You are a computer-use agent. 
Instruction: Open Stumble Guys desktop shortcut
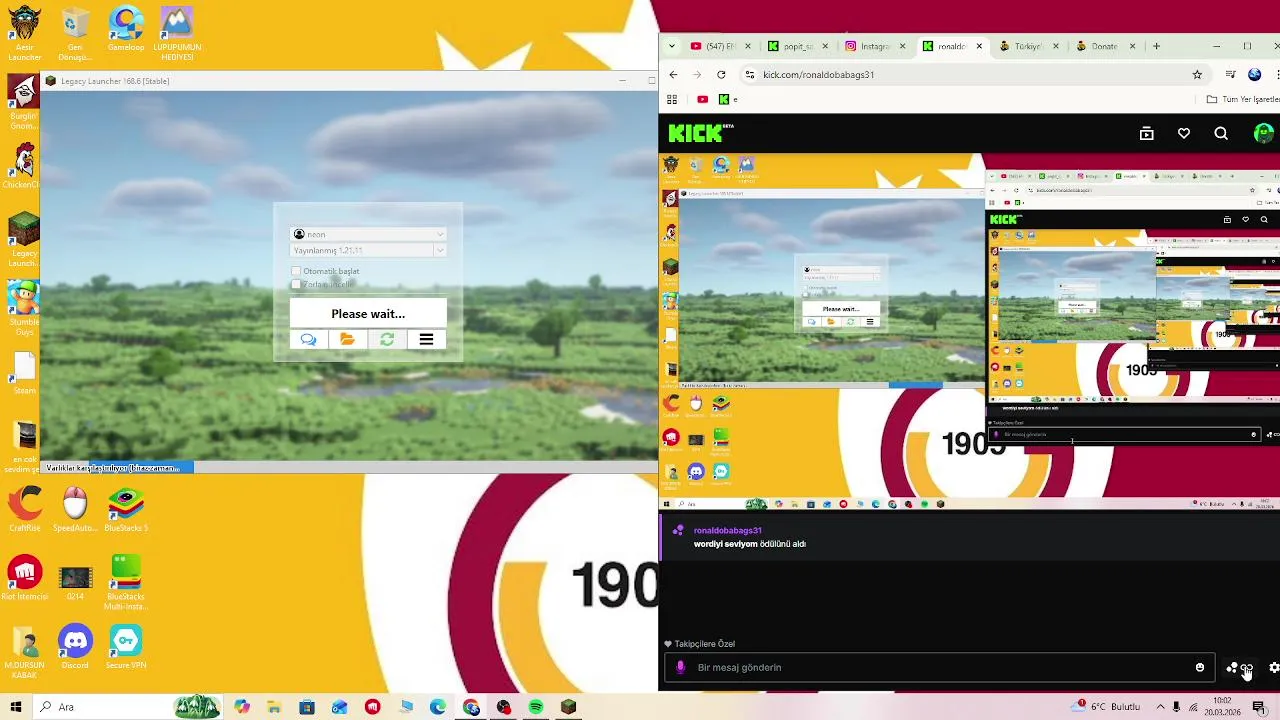point(24,308)
